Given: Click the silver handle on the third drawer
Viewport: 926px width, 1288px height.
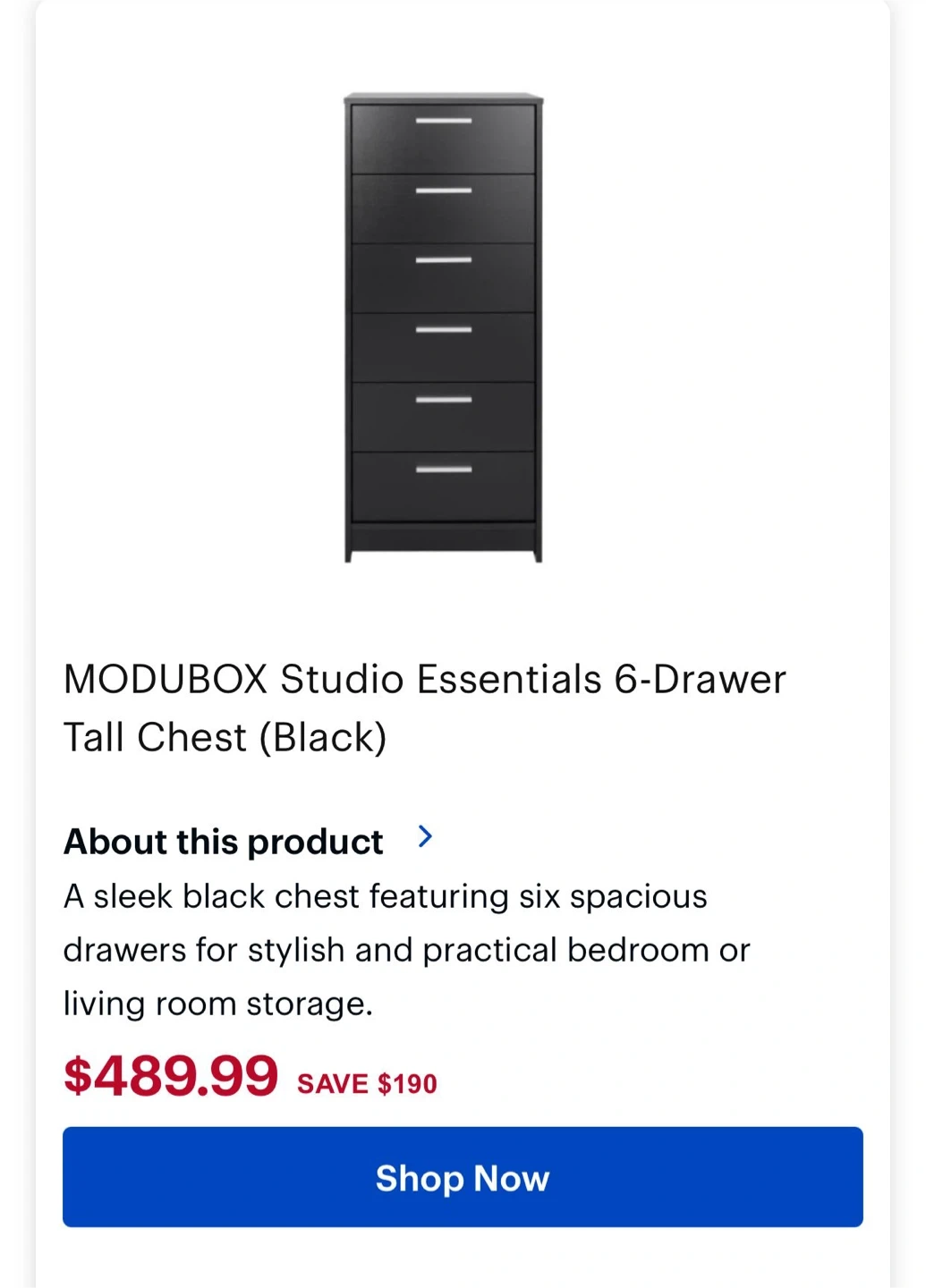Looking at the screenshot, I should (444, 260).
